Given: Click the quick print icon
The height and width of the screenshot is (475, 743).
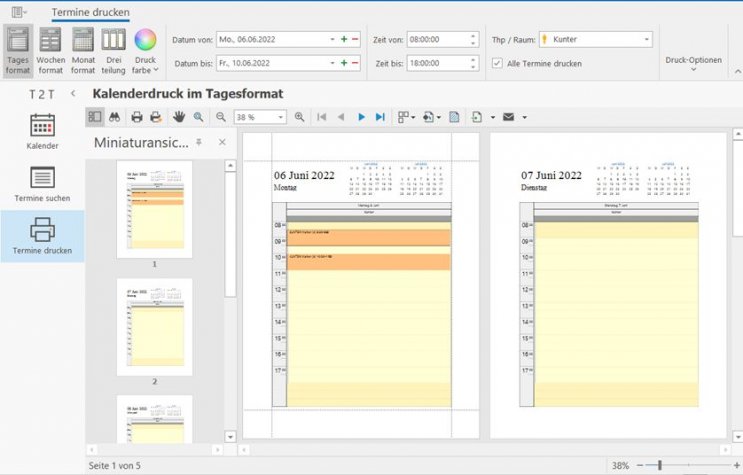Looking at the screenshot, I should (156, 117).
